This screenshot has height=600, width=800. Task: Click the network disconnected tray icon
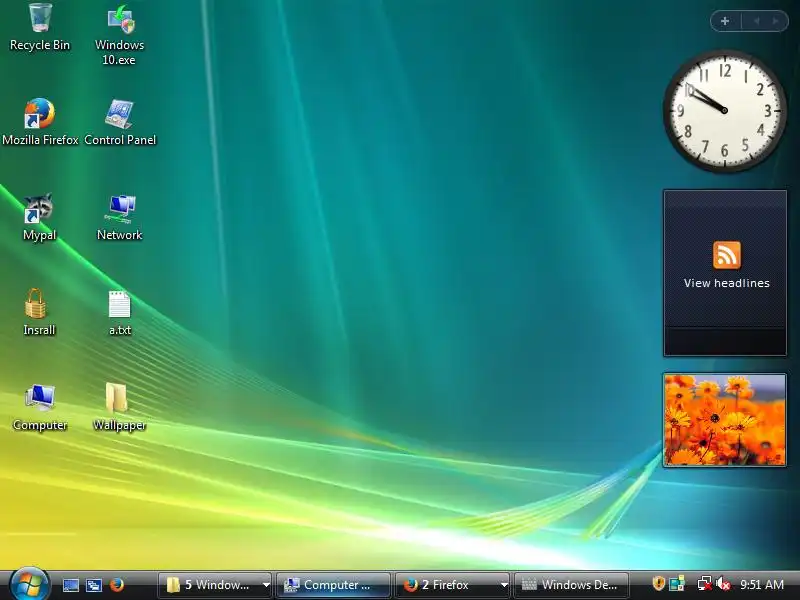click(x=705, y=583)
